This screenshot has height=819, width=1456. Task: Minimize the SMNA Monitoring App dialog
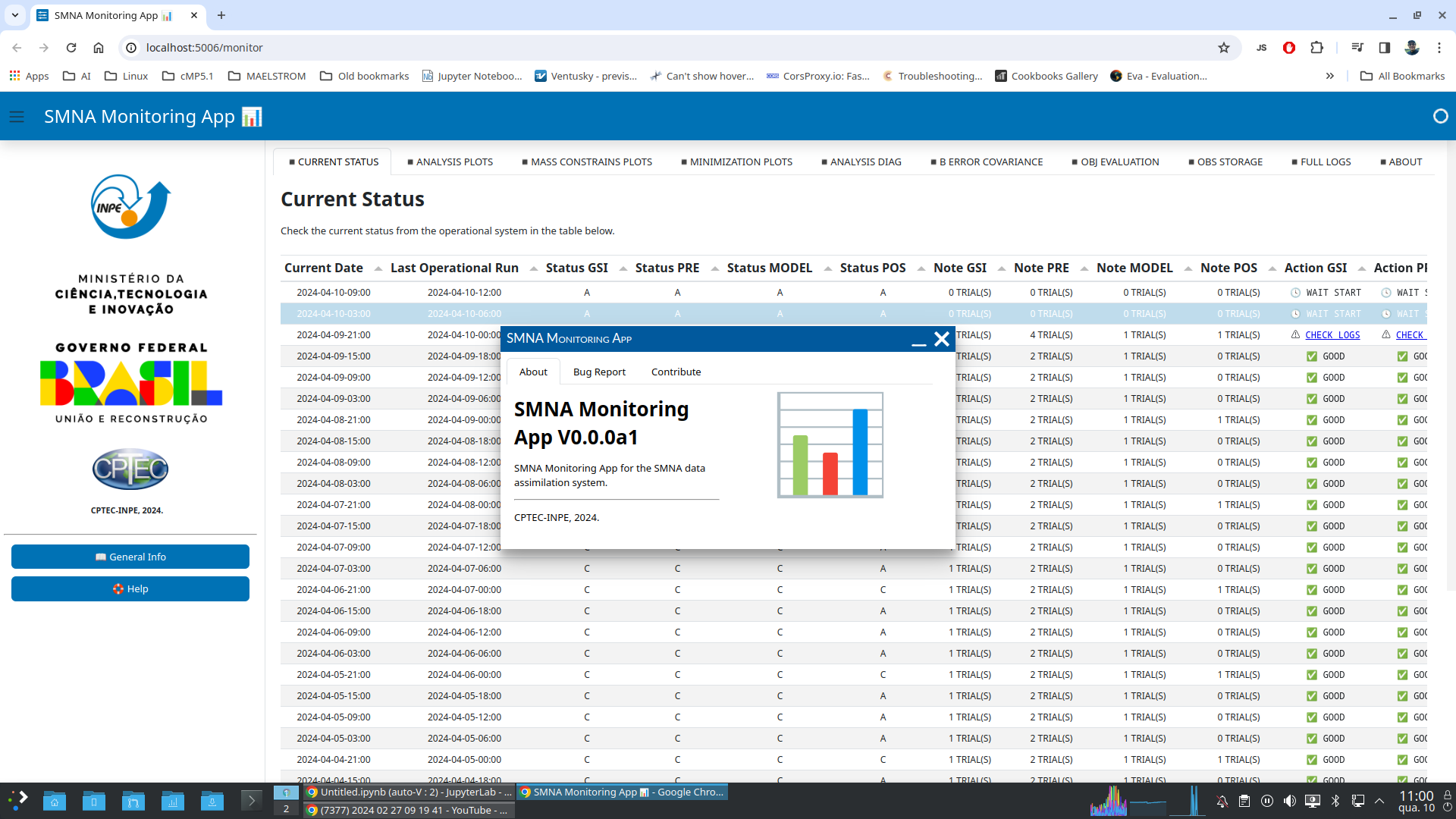[918, 340]
